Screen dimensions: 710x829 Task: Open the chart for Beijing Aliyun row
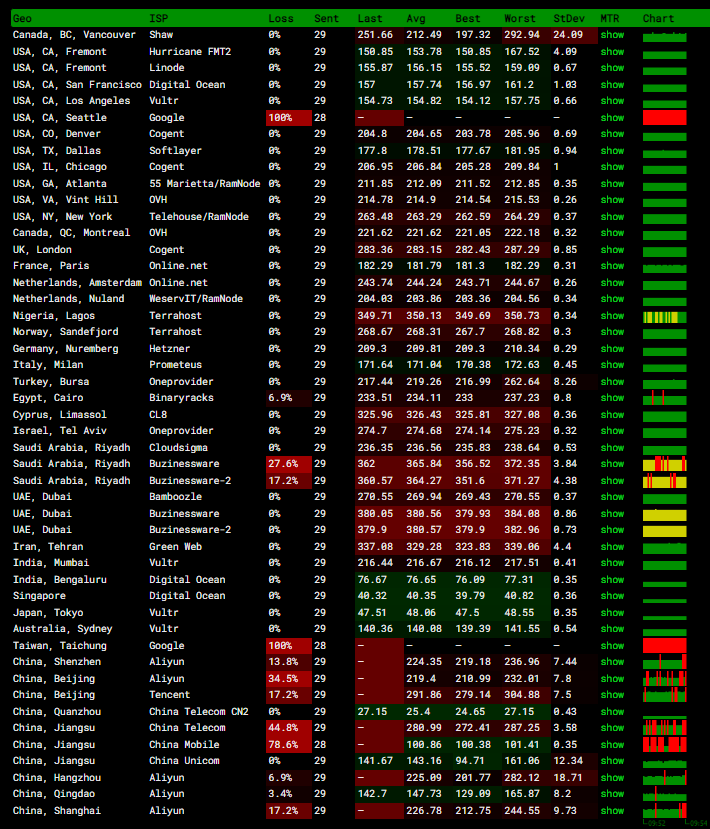665,678
